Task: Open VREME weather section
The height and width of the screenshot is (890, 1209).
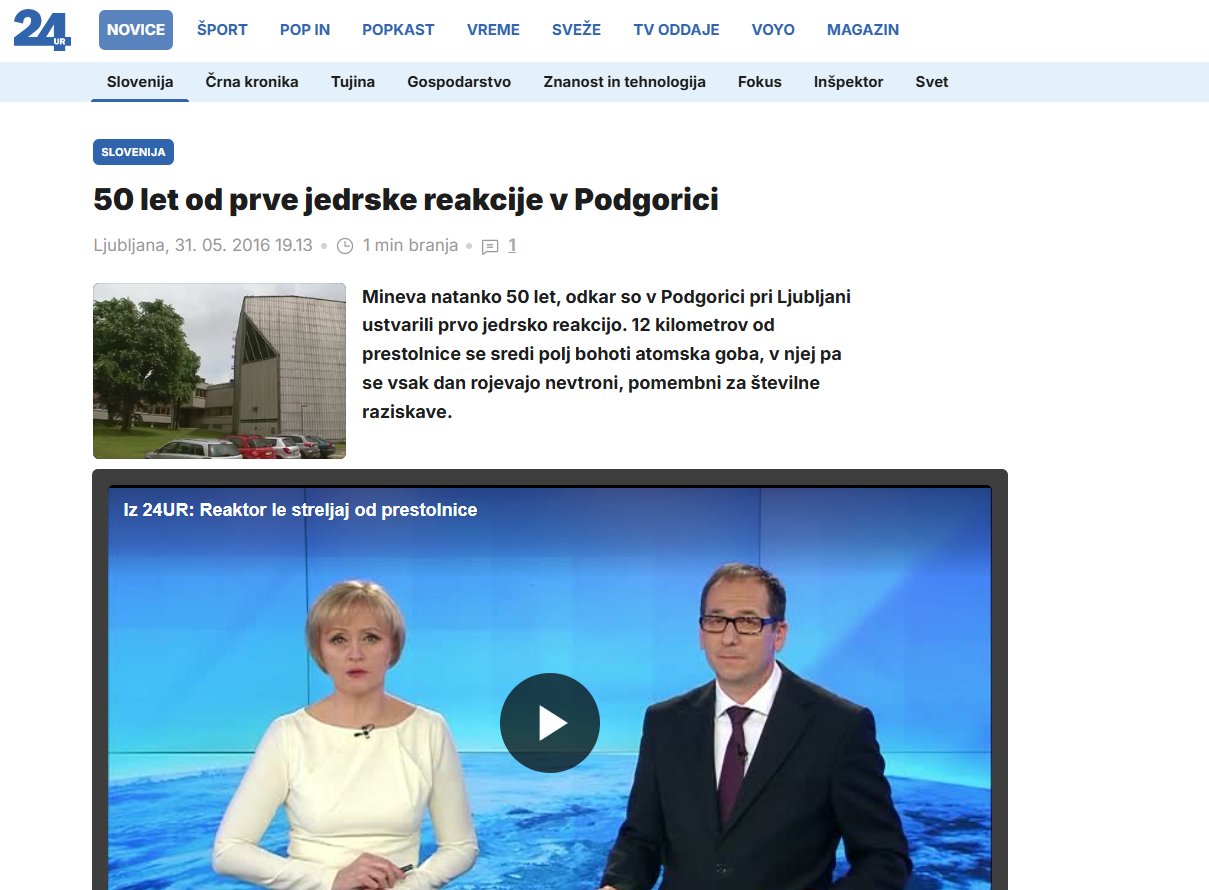Action: tap(493, 30)
